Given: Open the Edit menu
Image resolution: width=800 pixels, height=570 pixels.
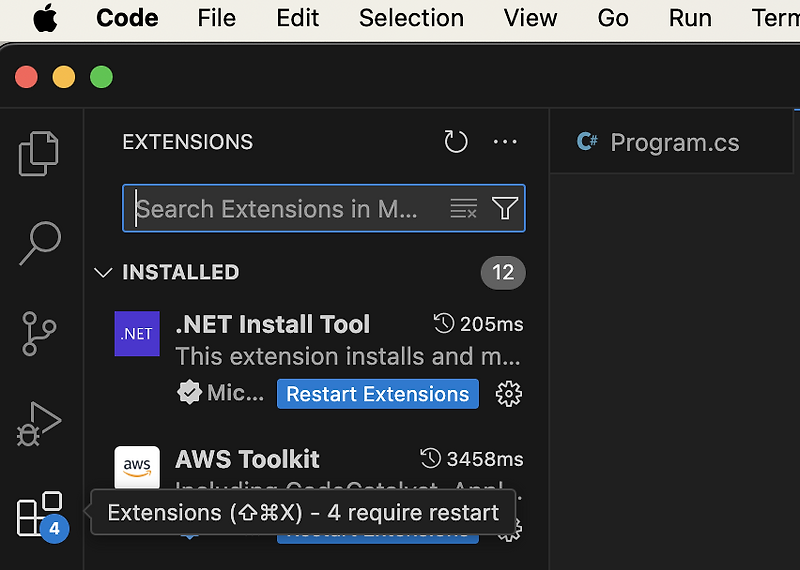Looking at the screenshot, I should 297,18.
